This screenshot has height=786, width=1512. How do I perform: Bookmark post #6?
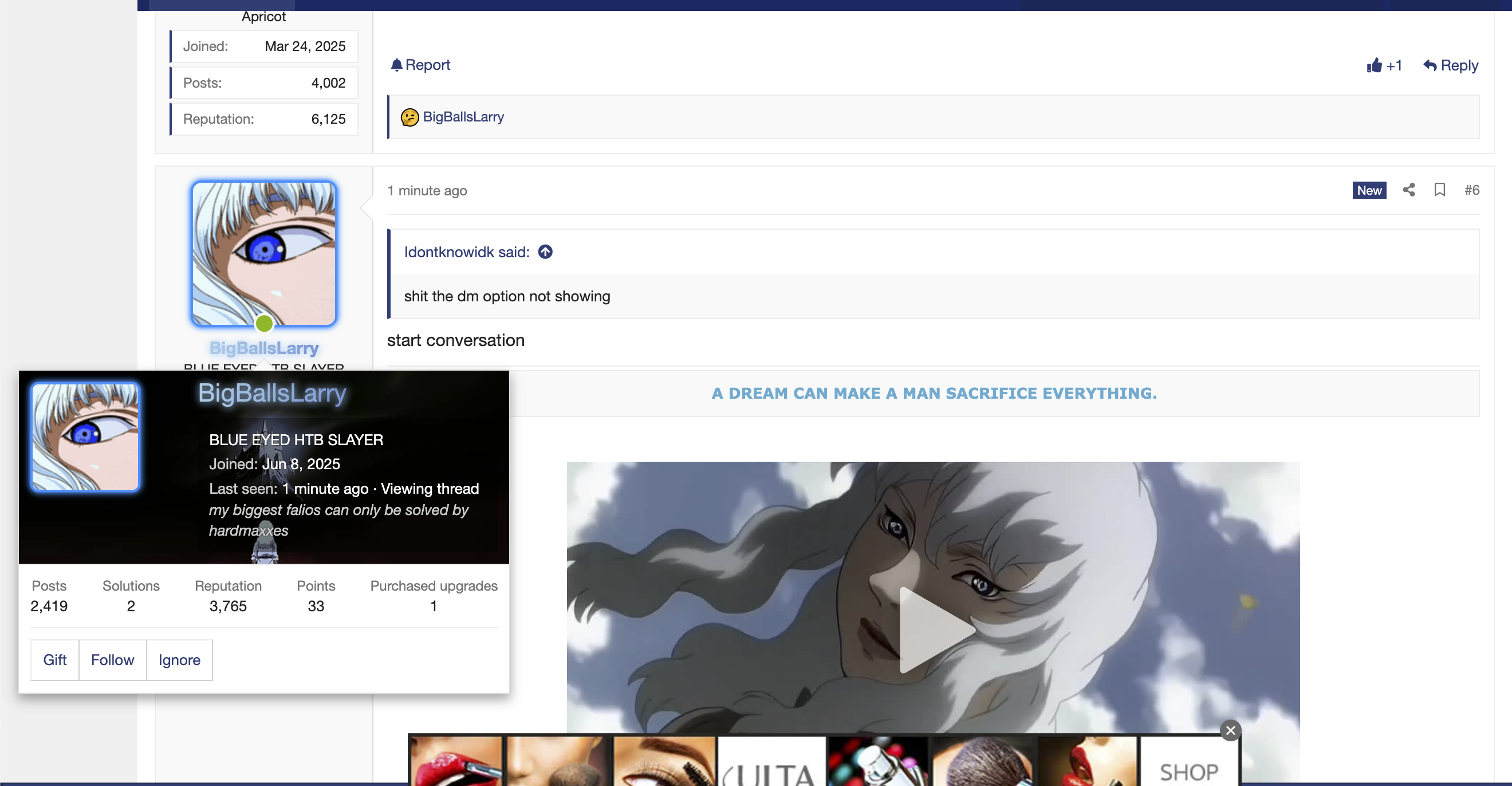click(1439, 190)
